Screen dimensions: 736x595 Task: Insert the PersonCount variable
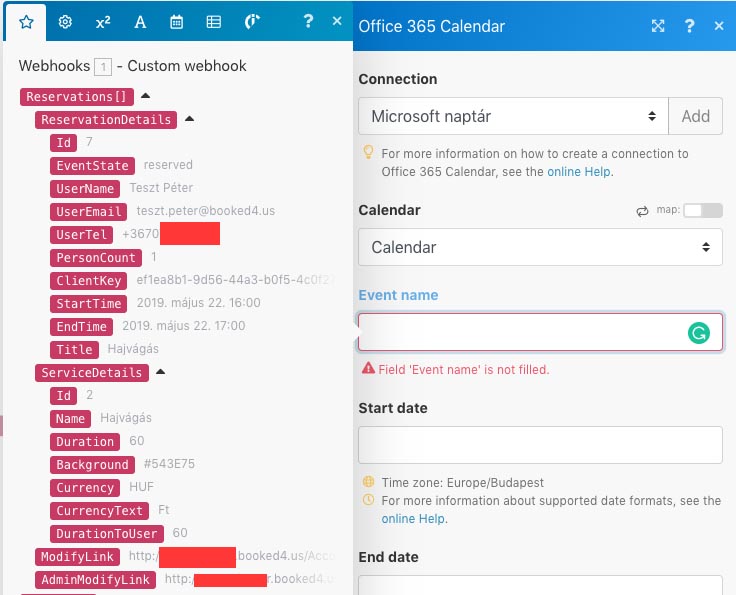tap(96, 258)
